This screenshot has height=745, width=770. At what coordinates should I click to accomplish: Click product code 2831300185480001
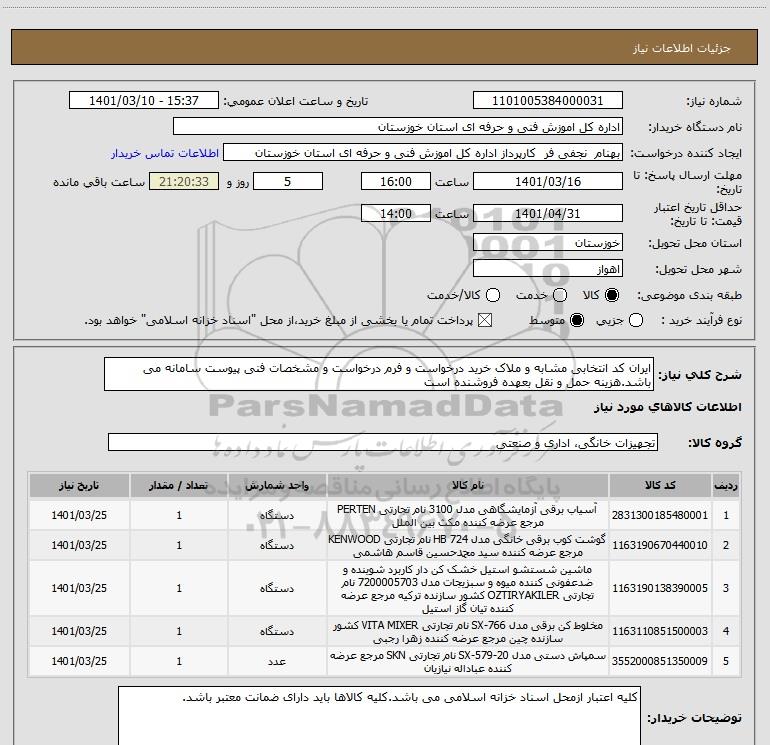click(660, 515)
